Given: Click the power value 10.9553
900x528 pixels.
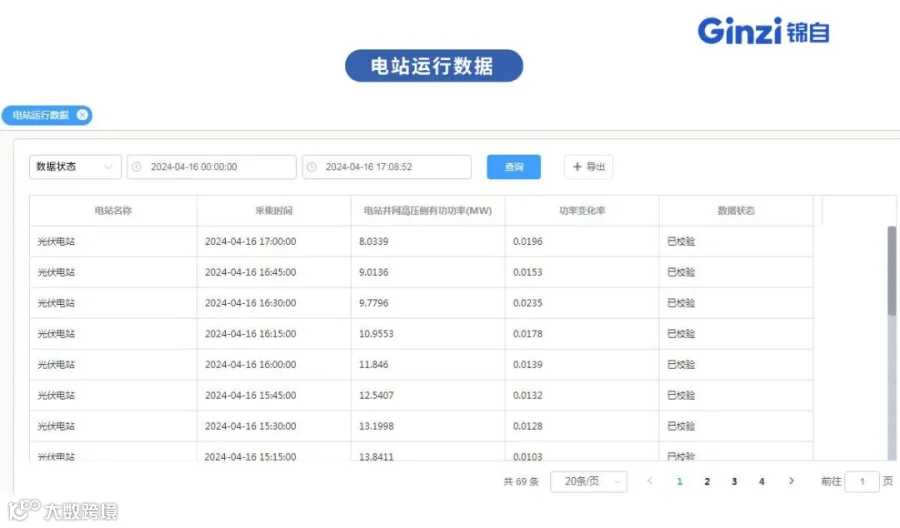Looking at the screenshot, I should [376, 333].
